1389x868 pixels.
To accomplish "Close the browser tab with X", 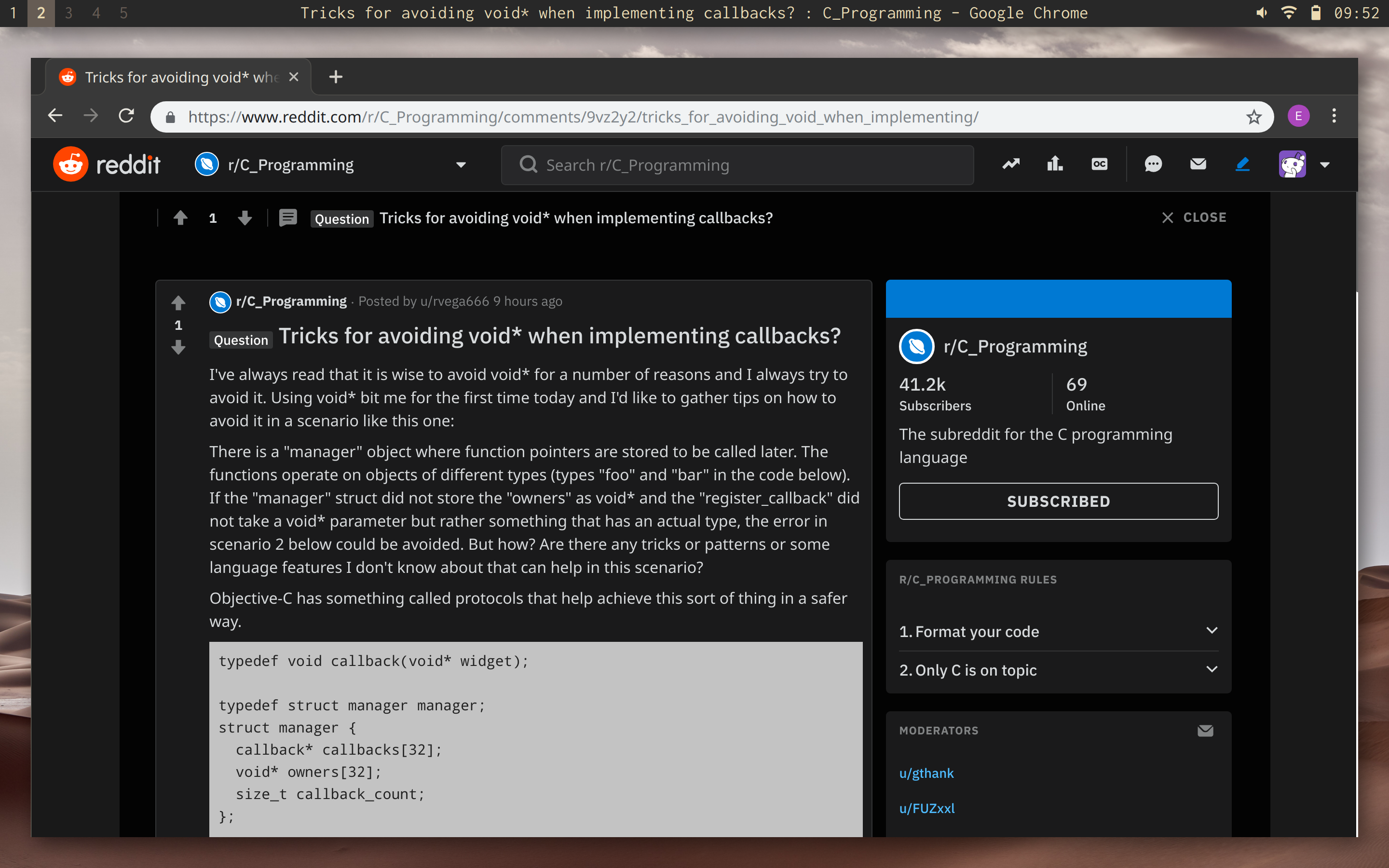I will [293, 77].
